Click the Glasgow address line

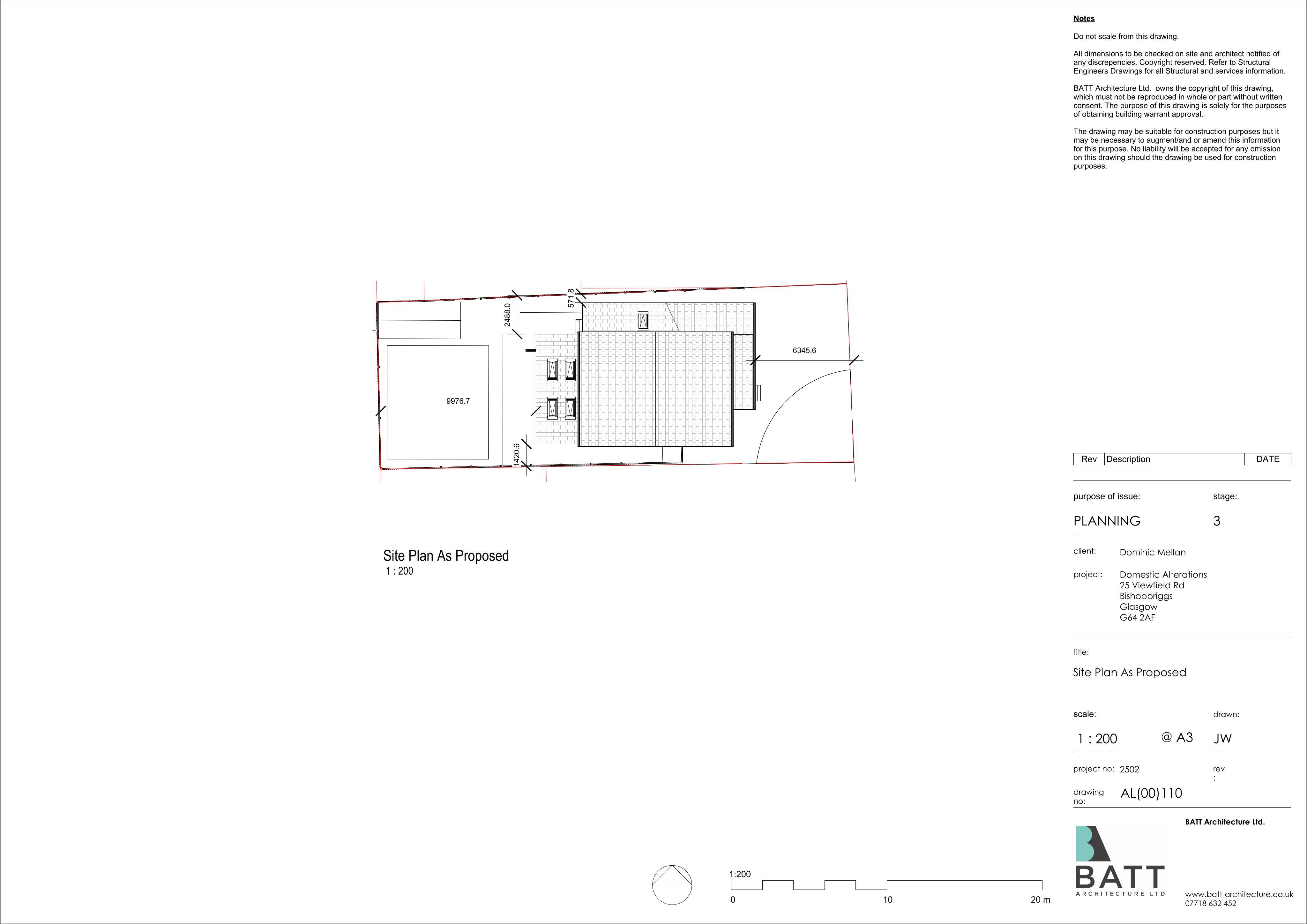(x=1139, y=607)
